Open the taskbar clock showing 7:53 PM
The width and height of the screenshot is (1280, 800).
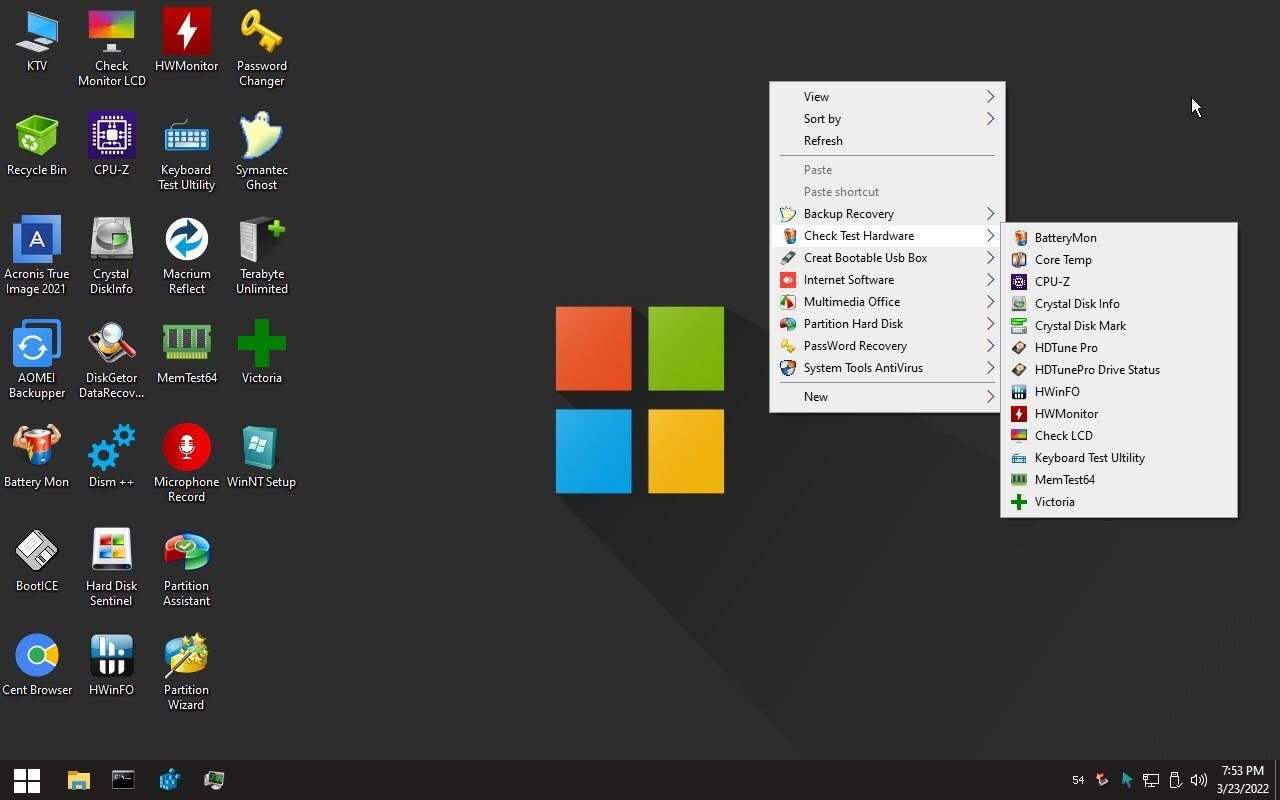(x=1242, y=780)
